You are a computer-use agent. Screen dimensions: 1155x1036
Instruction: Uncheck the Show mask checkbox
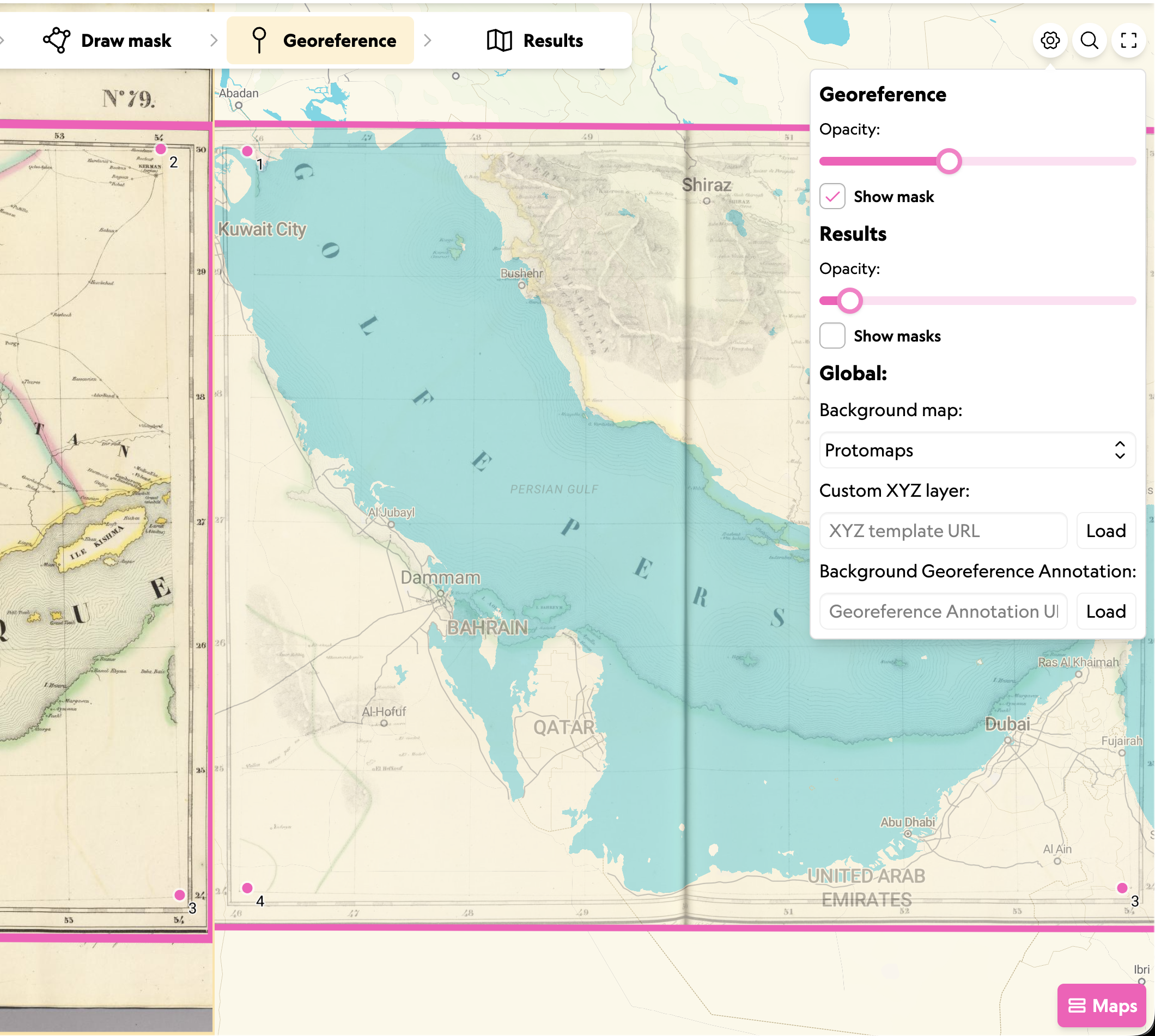(x=832, y=197)
